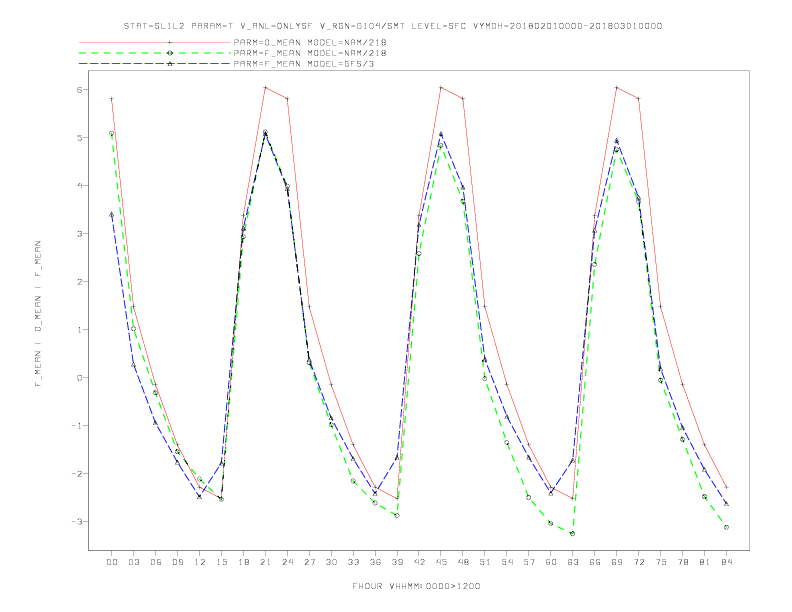Click x-axis tick label 21
The width and height of the screenshot is (792, 612).
tap(265, 562)
